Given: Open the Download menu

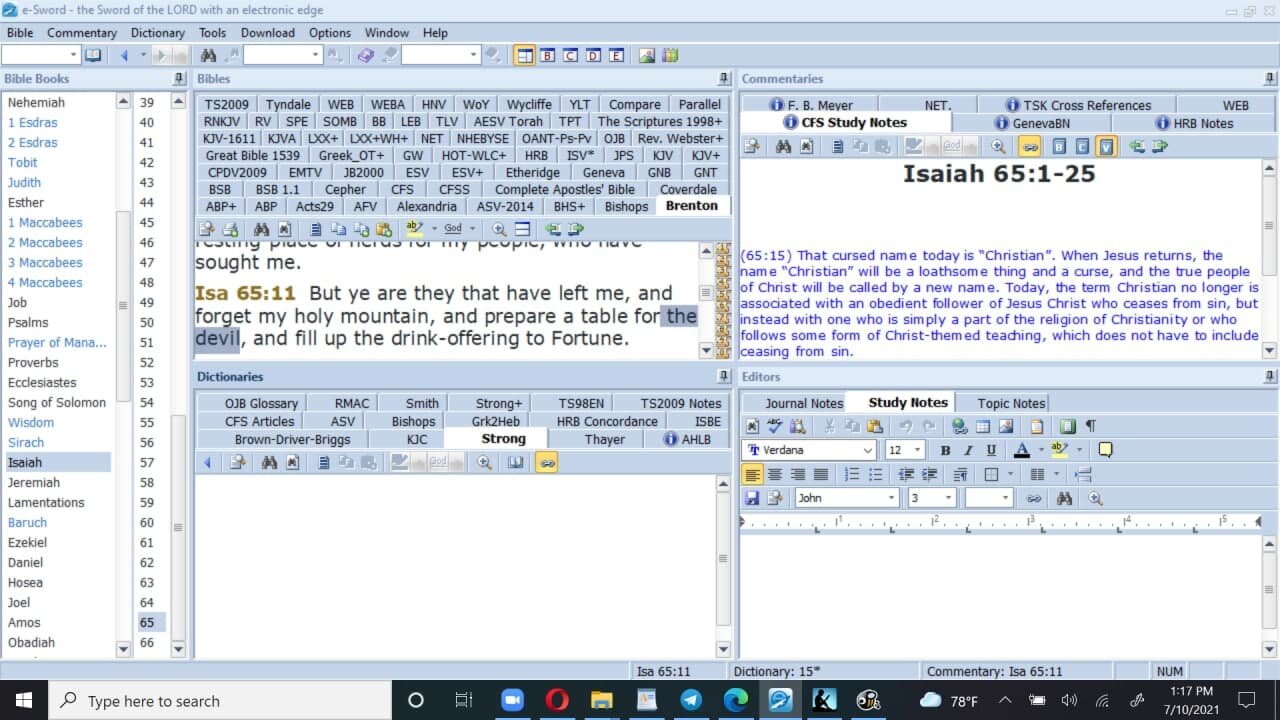Looking at the screenshot, I should point(267,33).
